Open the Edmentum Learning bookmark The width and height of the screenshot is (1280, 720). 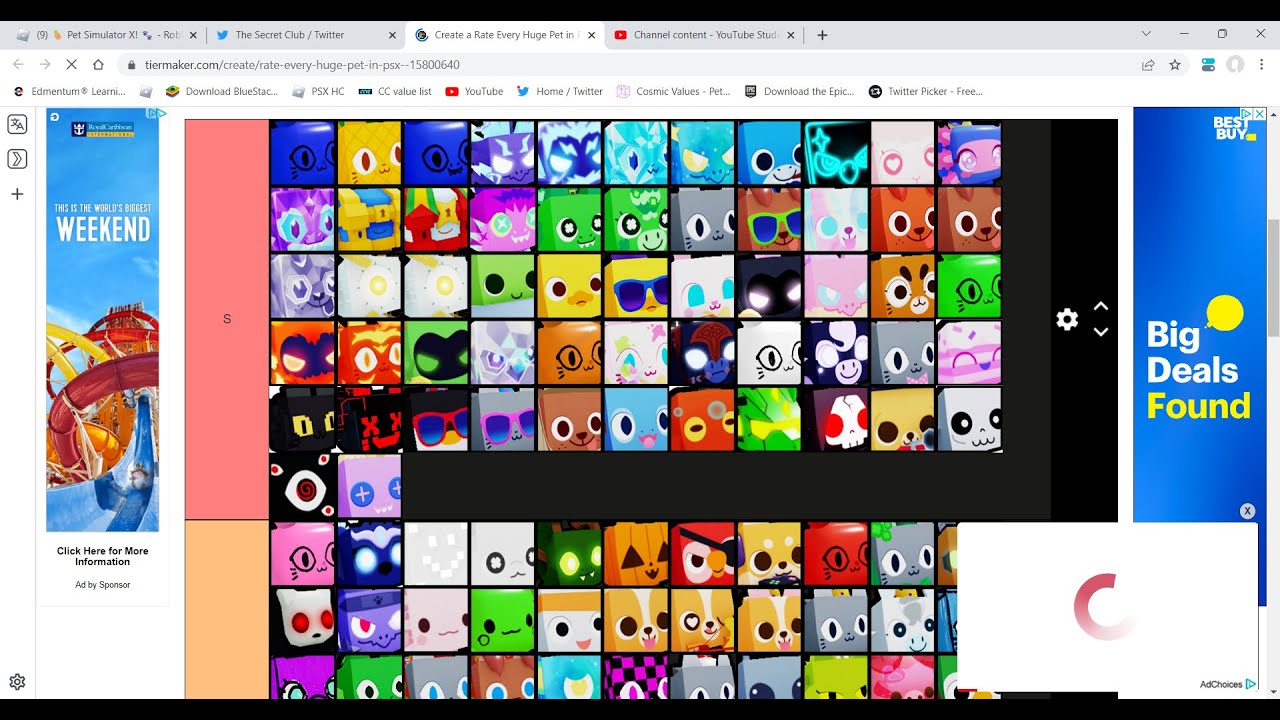pyautogui.click(x=68, y=91)
